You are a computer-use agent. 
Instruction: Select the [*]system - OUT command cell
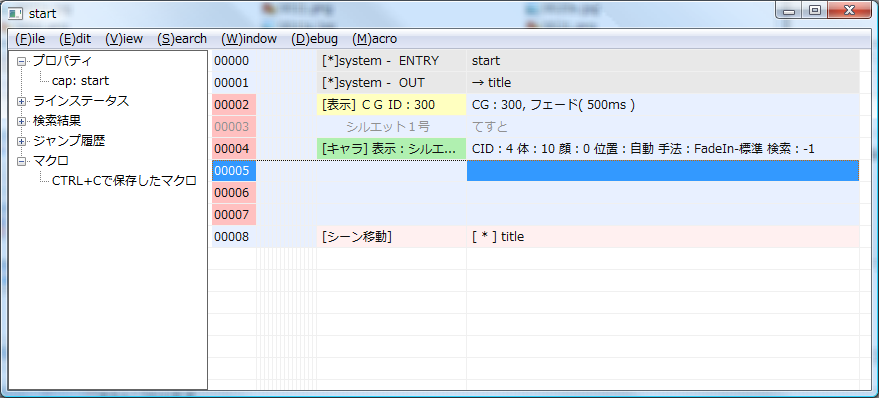(x=391, y=82)
